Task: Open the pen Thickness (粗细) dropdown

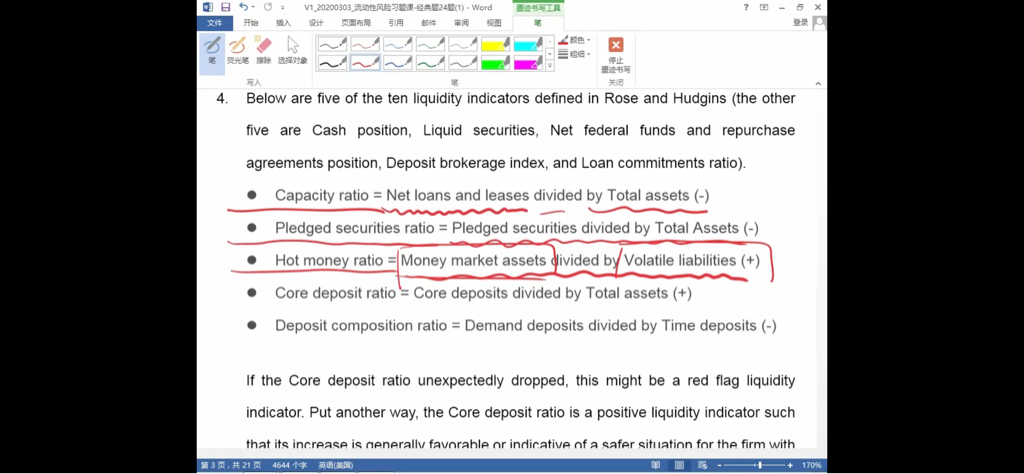Action: [x=575, y=54]
